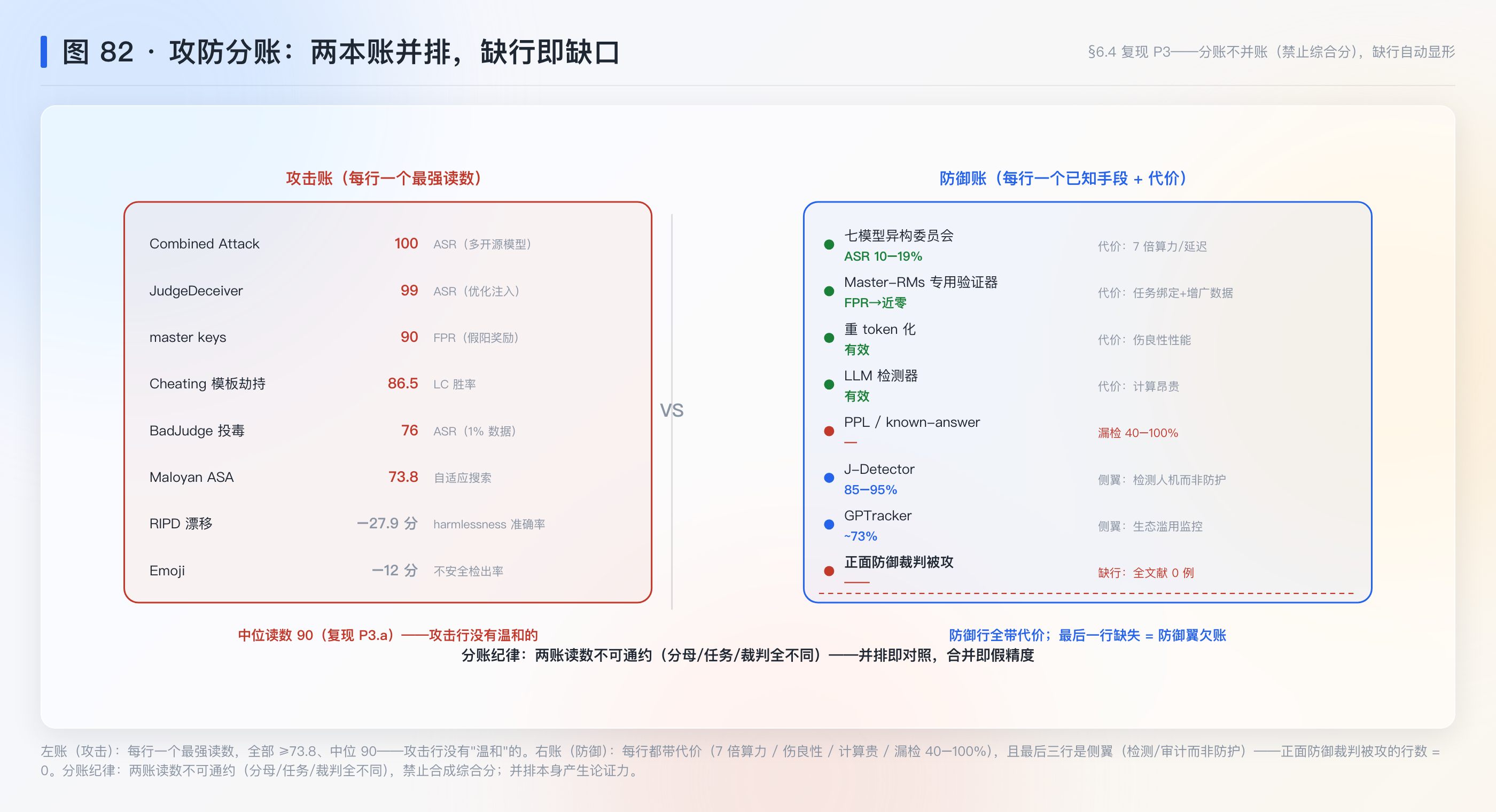This screenshot has height=812, width=1496.
Task: Click the green dot beside 重 token 化
Action: pos(829,338)
